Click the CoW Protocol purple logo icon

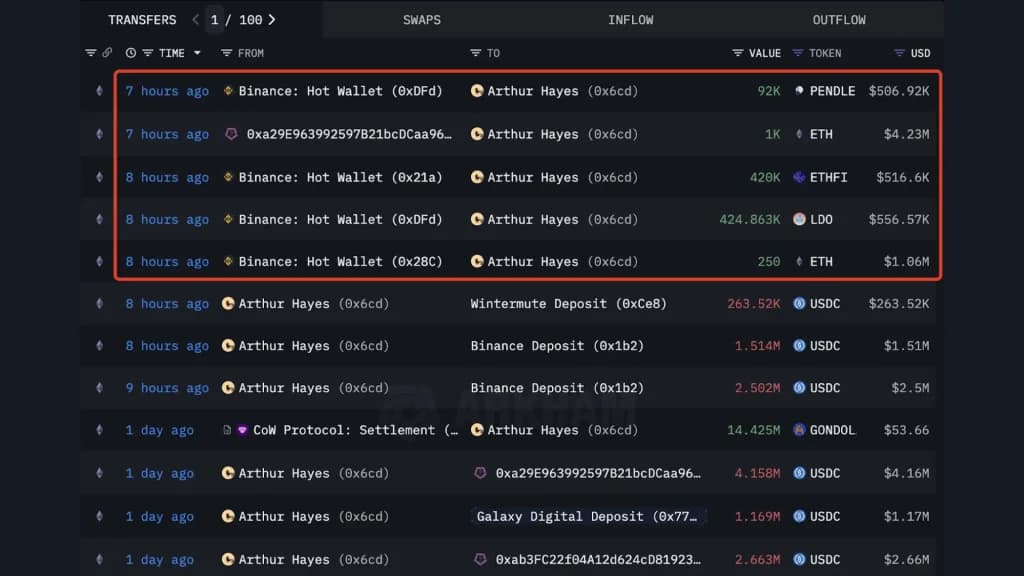click(x=242, y=430)
